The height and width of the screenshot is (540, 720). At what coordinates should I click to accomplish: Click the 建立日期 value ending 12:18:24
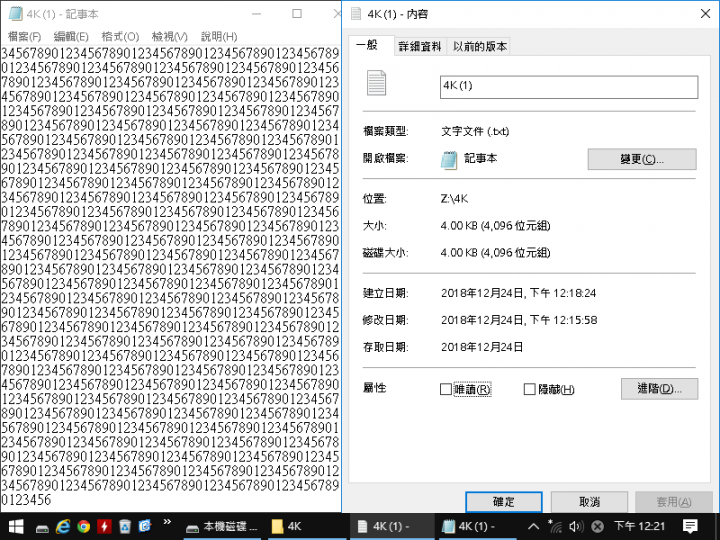[x=518, y=293]
